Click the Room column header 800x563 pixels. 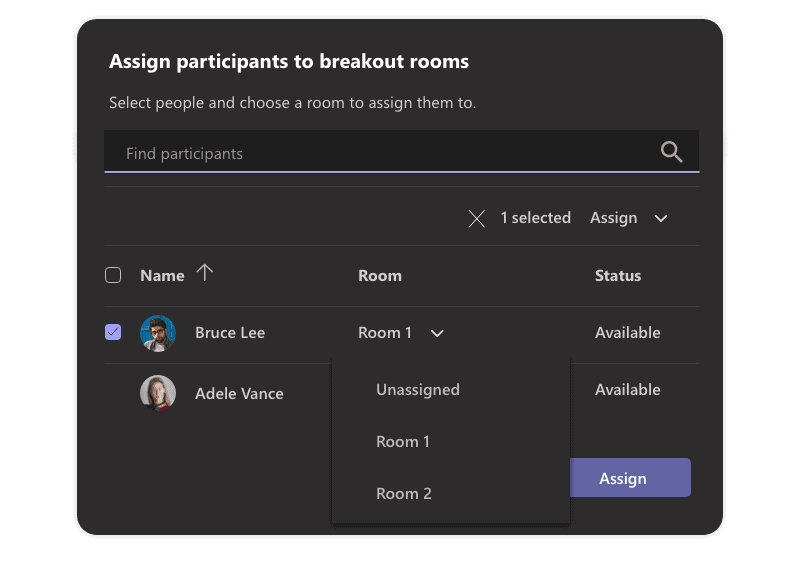pos(380,275)
